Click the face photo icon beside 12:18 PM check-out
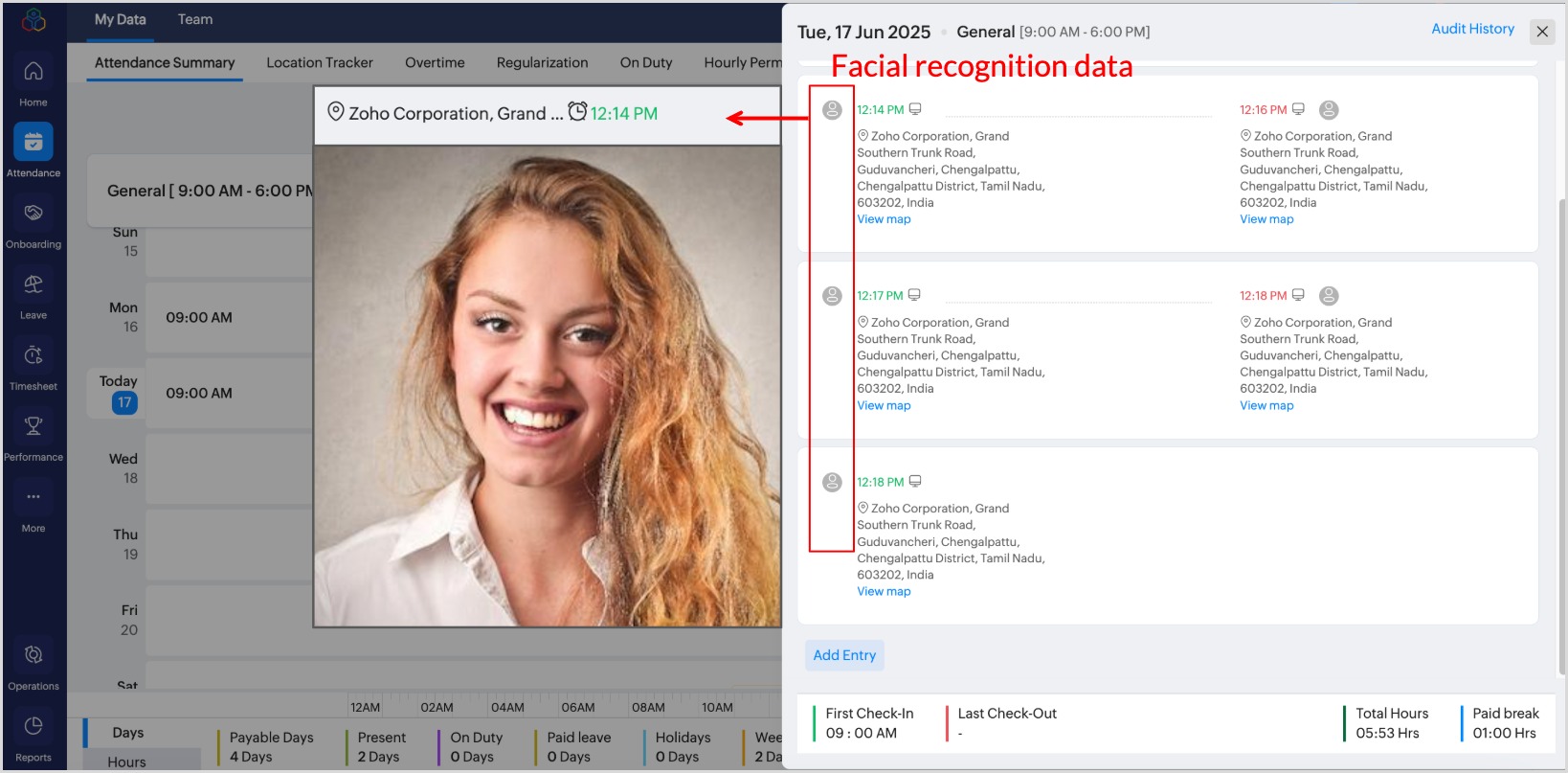 point(1329,296)
